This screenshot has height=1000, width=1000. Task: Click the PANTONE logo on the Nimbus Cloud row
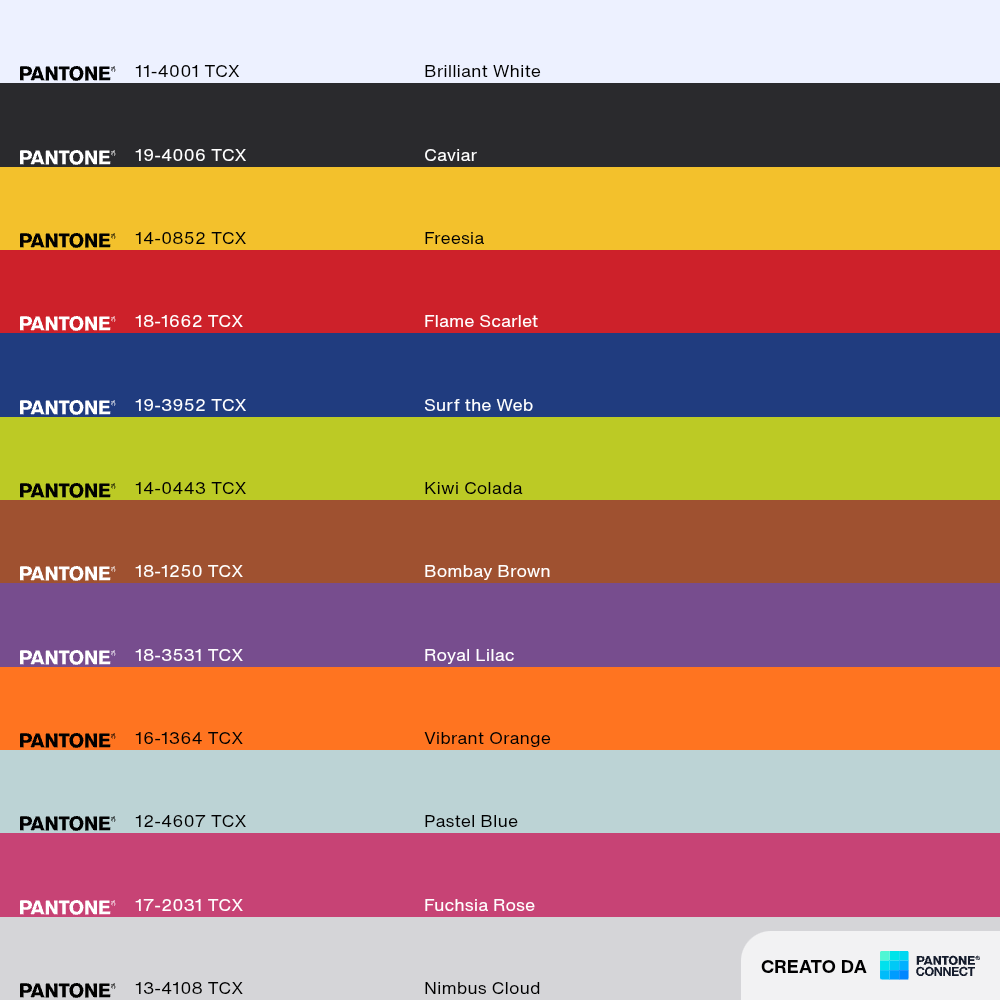[x=67, y=990]
